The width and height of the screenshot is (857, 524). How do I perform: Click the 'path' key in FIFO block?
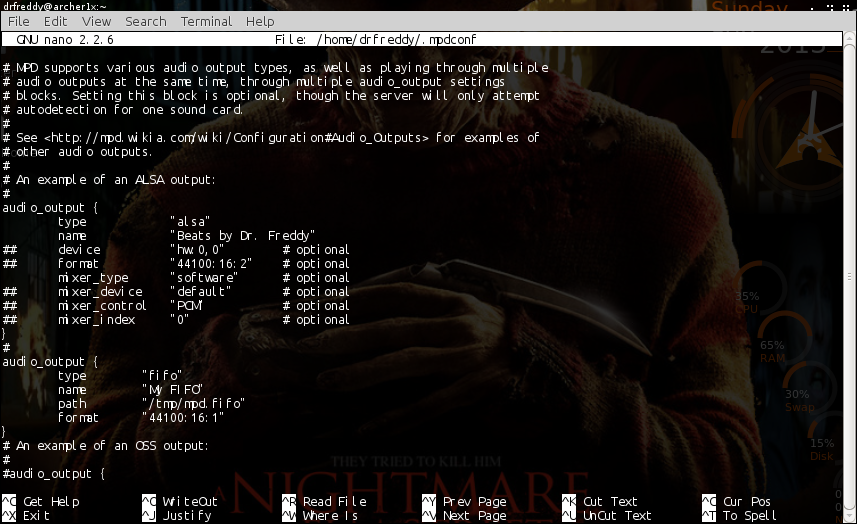click(x=72, y=404)
